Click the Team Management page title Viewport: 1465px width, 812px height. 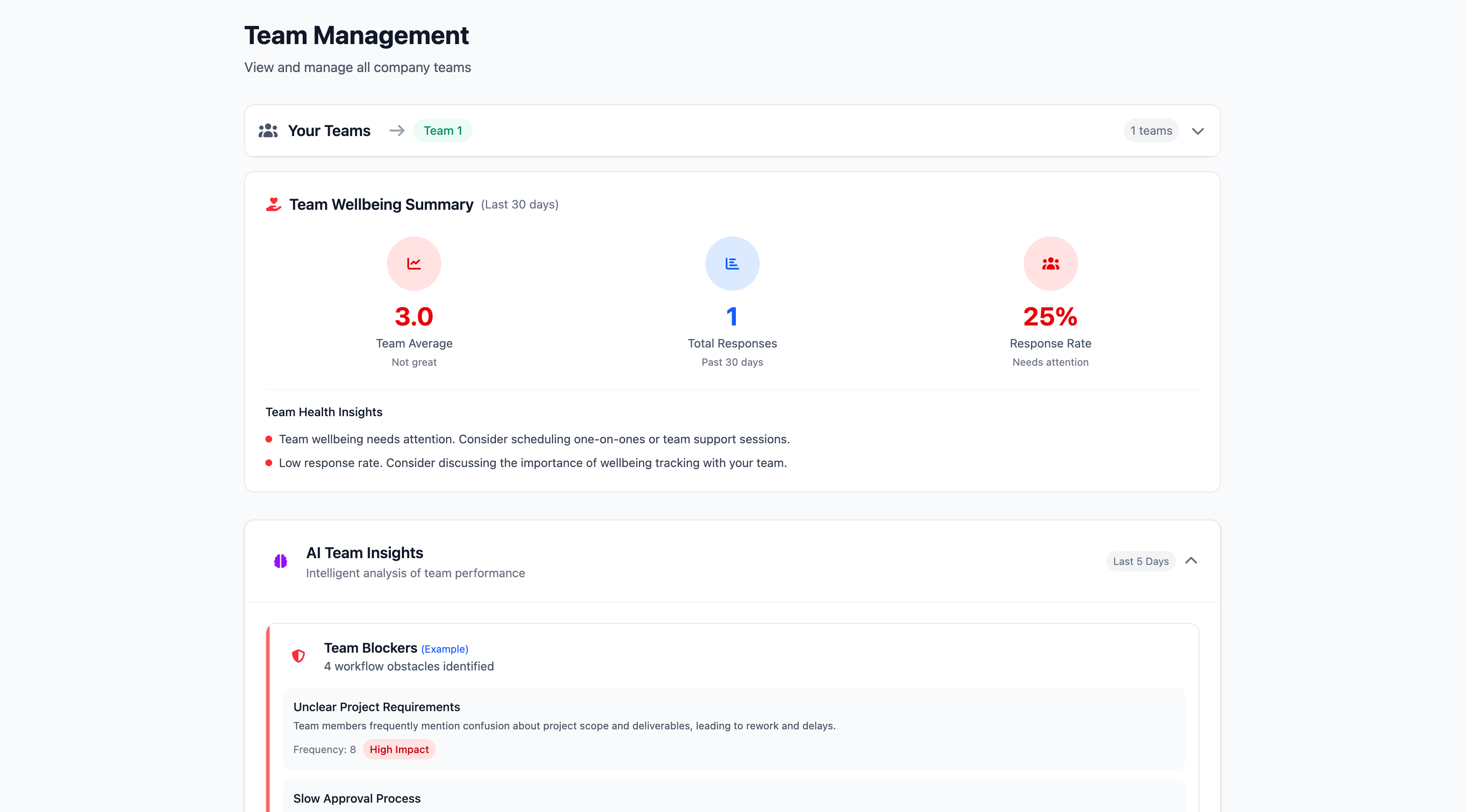pos(357,35)
